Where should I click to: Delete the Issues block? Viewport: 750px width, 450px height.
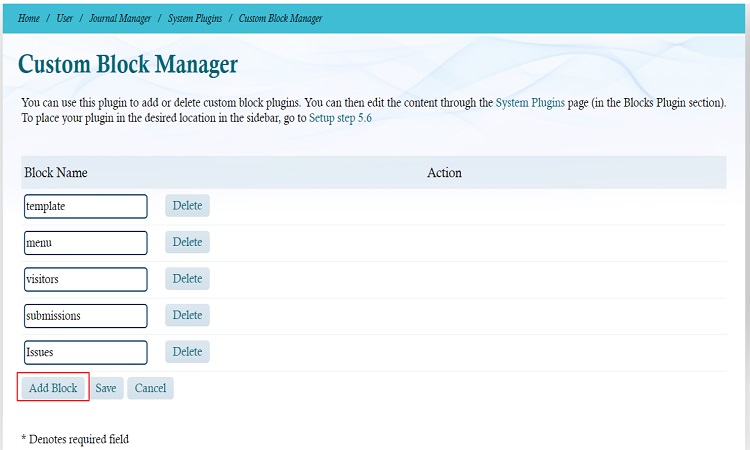[x=188, y=352]
